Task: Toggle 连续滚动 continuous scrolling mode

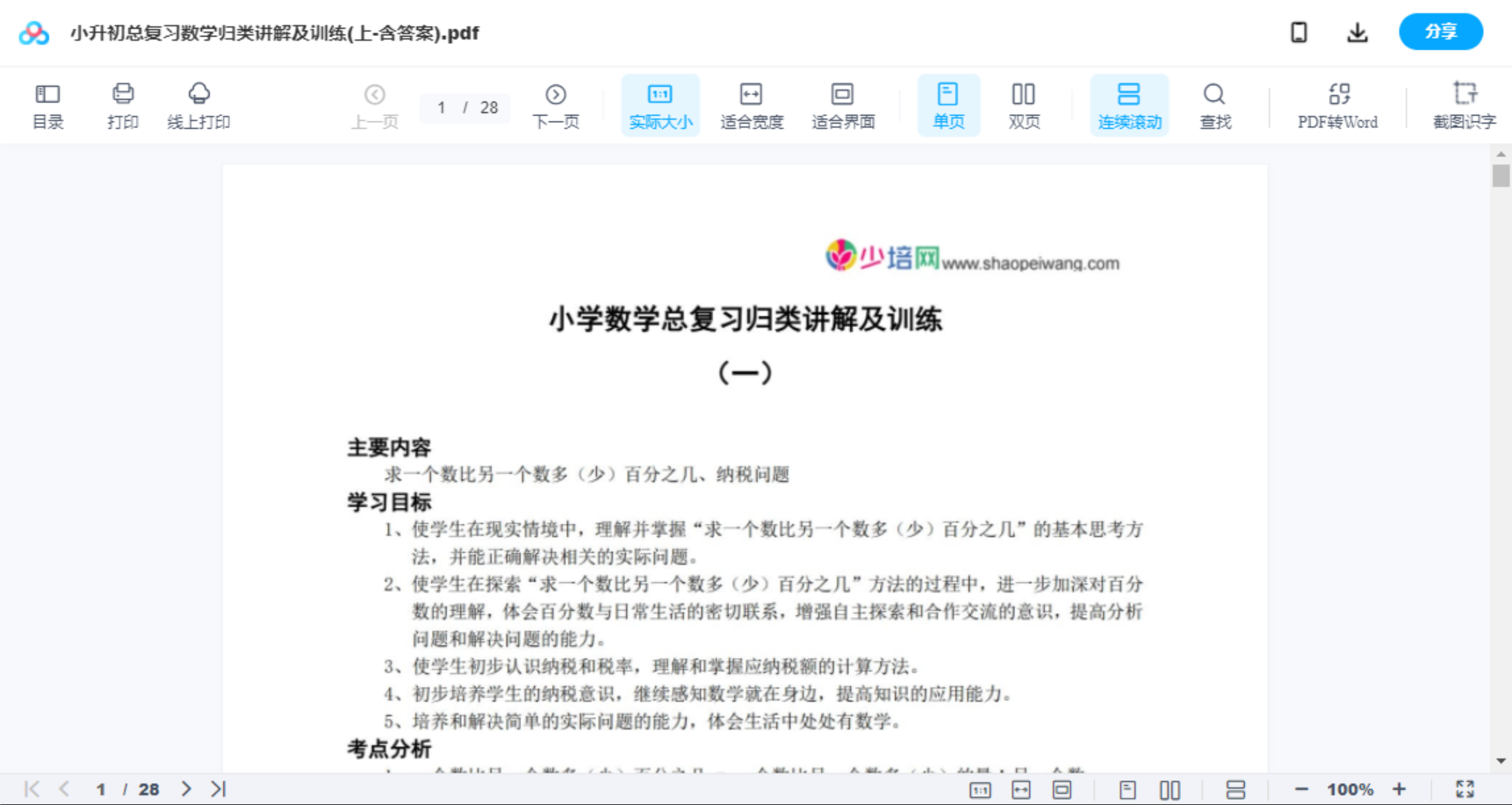Action: click(x=1128, y=104)
